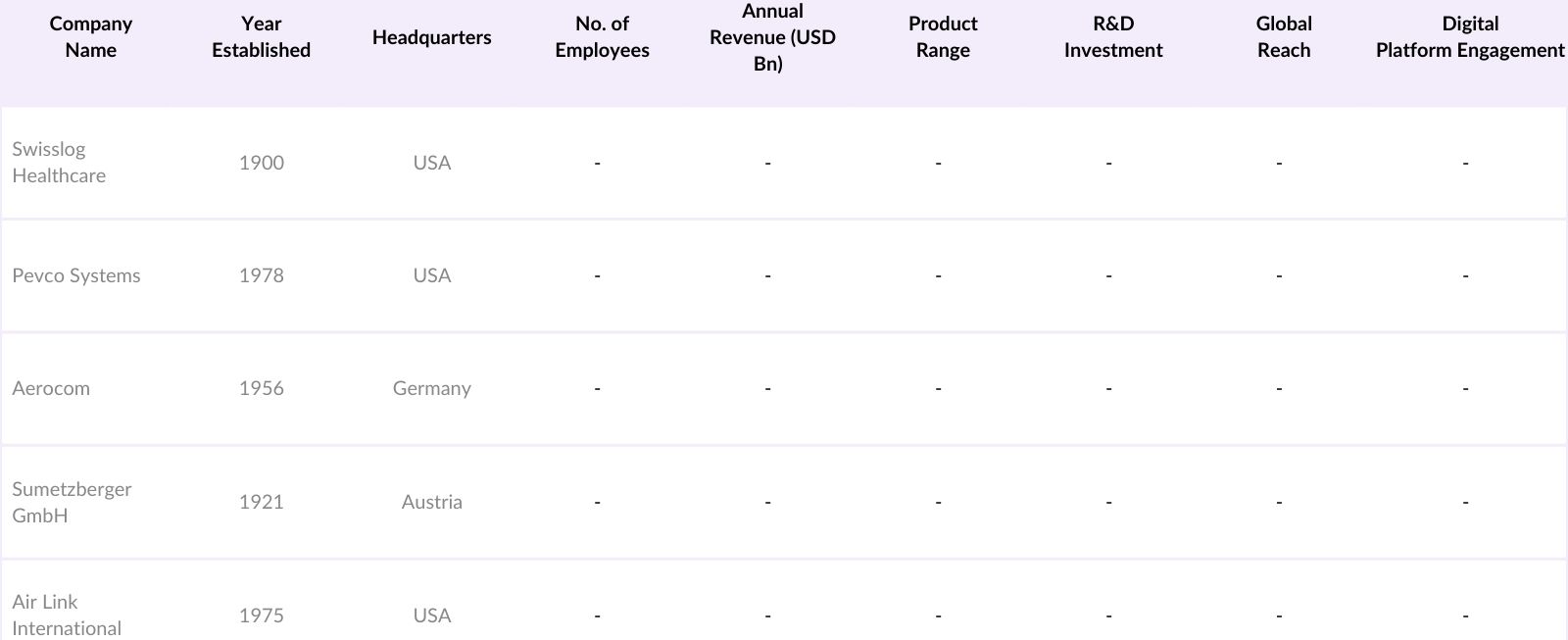Click the Aerocom company name
The width and height of the screenshot is (1568, 640).
pyautogui.click(x=51, y=388)
